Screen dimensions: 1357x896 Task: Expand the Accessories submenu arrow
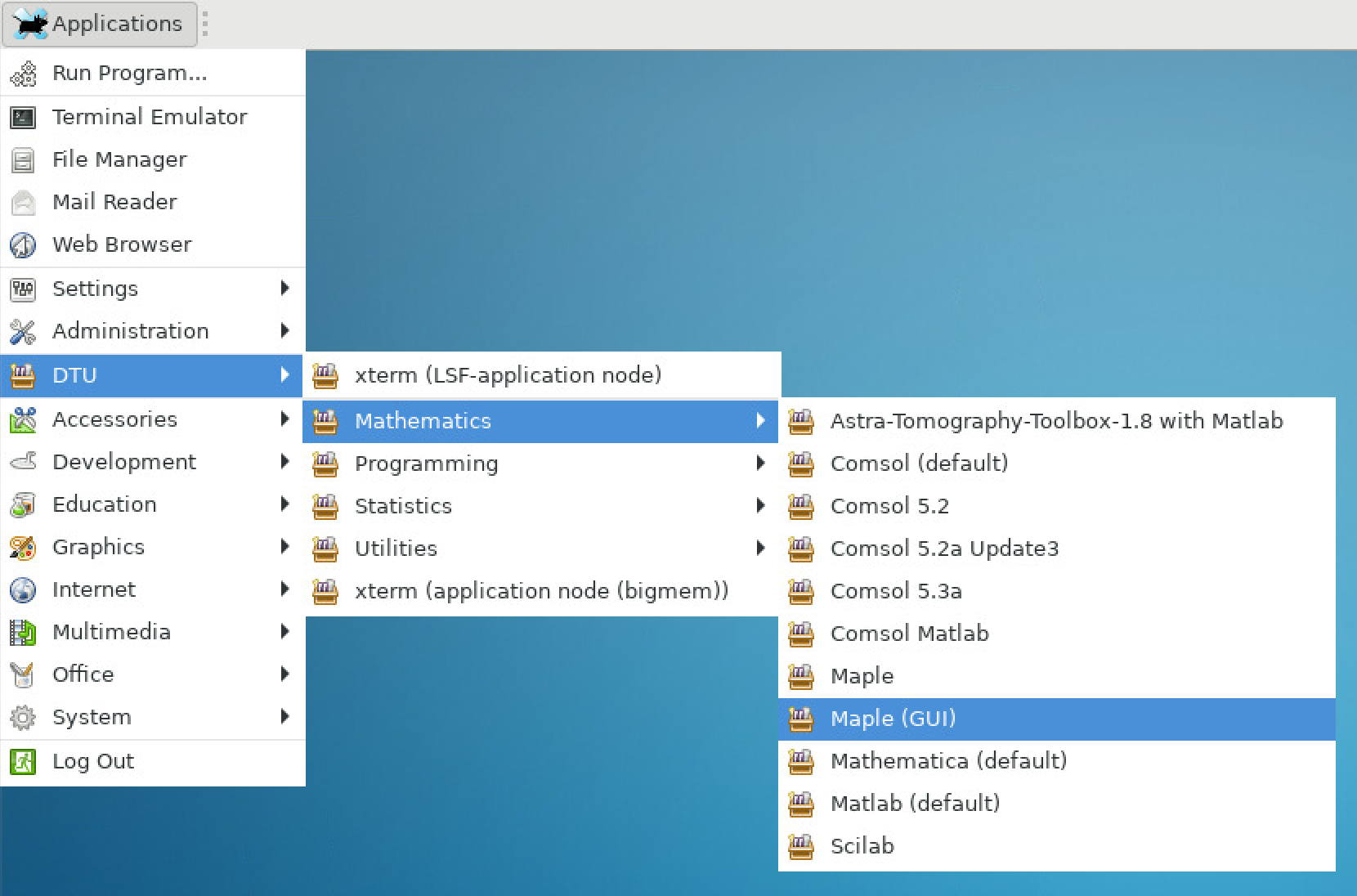tap(284, 419)
